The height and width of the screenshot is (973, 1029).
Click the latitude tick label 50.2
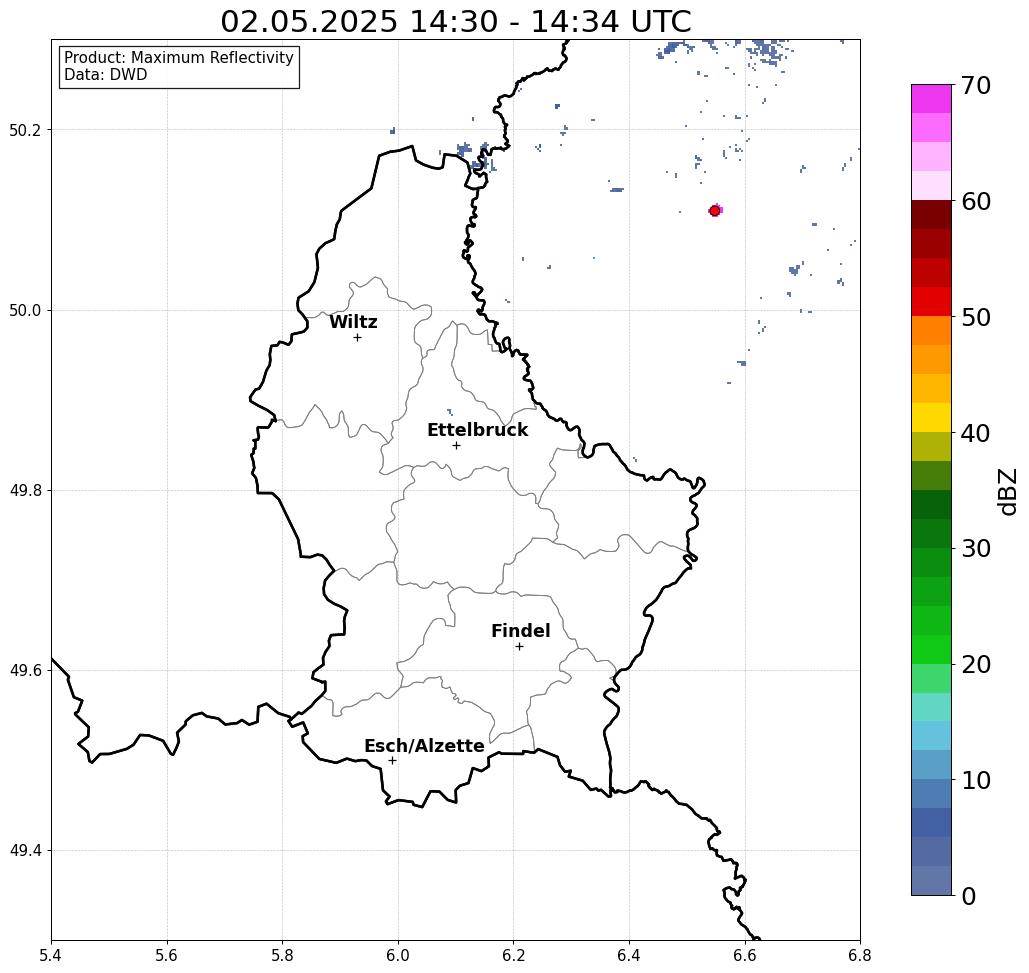(25, 130)
